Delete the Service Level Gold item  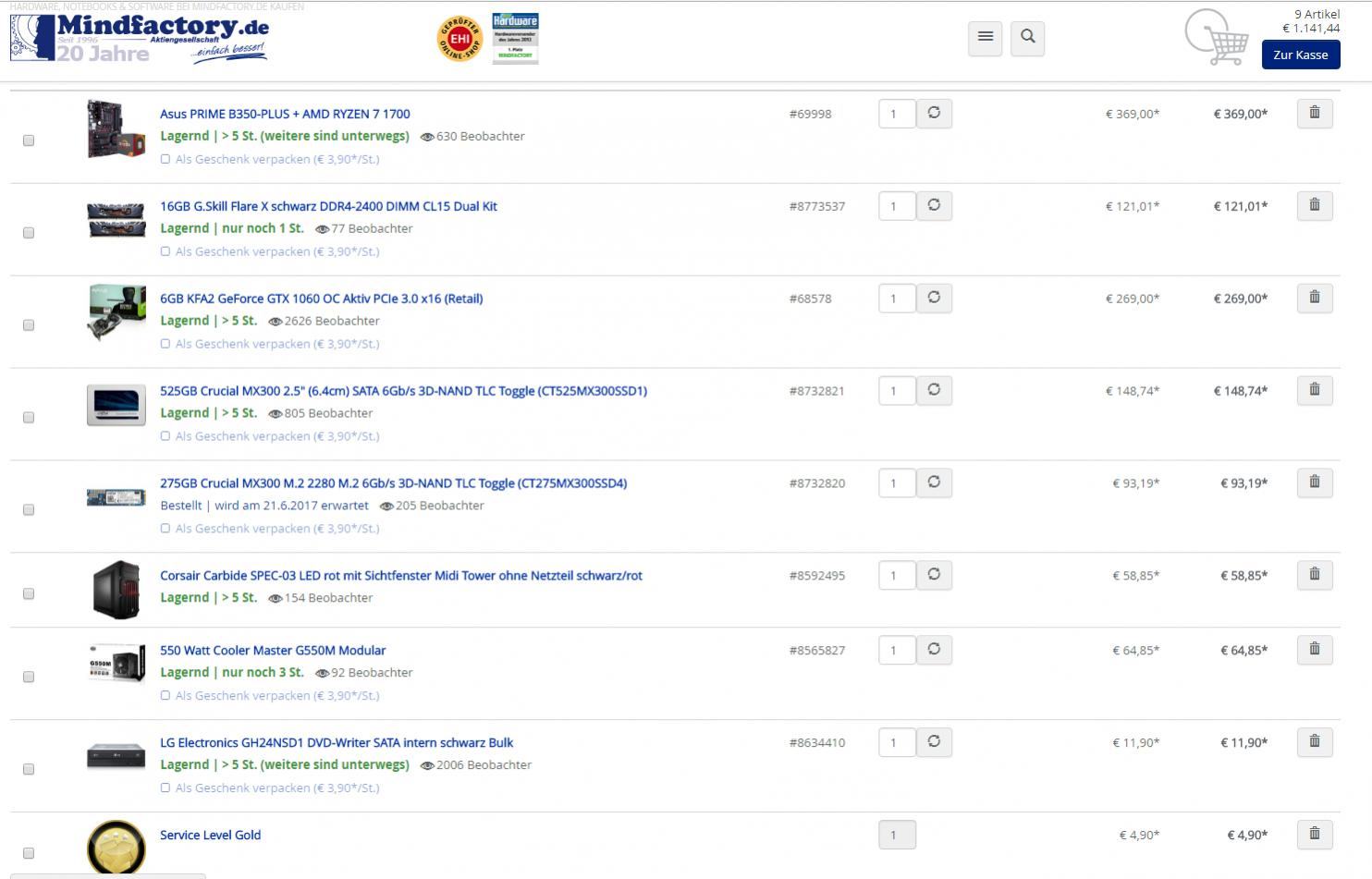(1314, 835)
